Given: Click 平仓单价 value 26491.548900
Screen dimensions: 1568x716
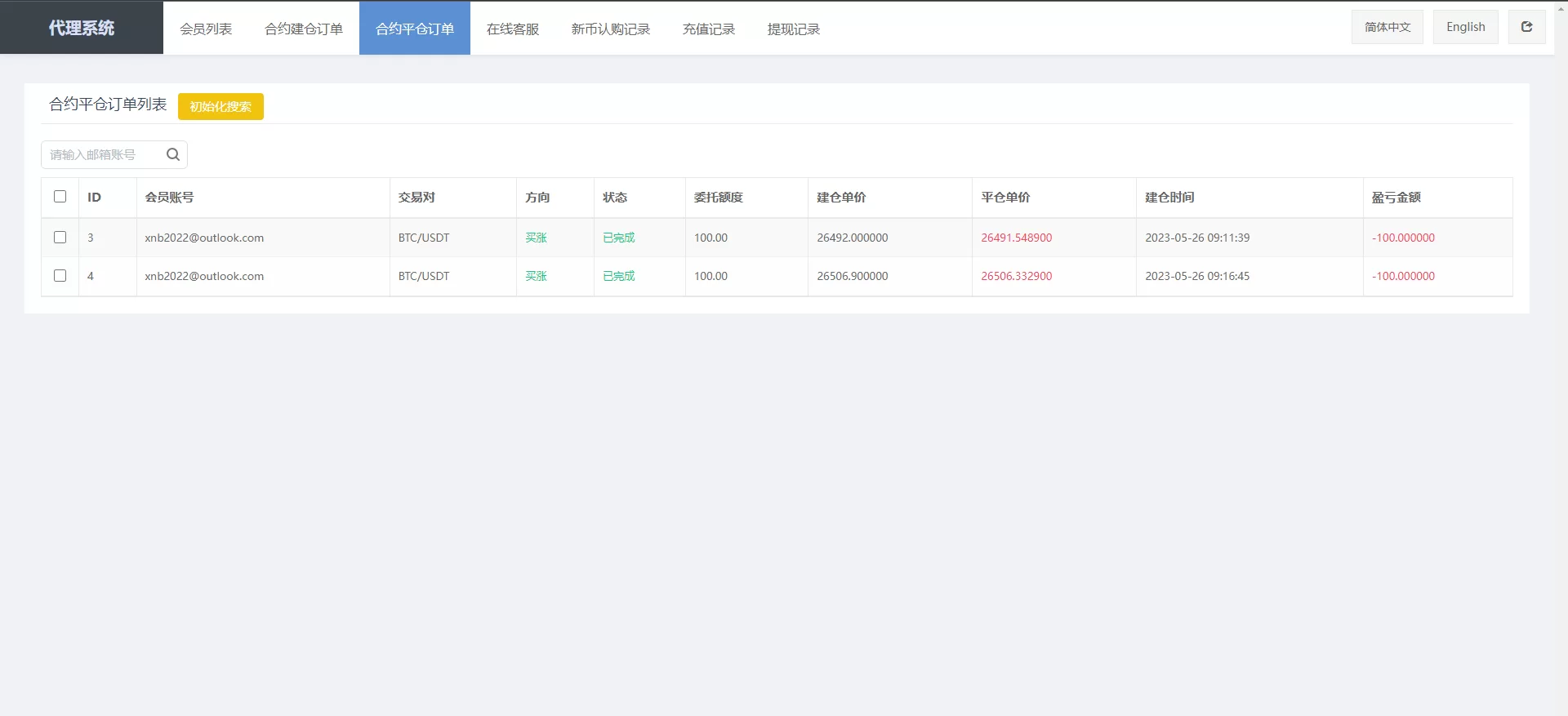Looking at the screenshot, I should [x=1016, y=238].
